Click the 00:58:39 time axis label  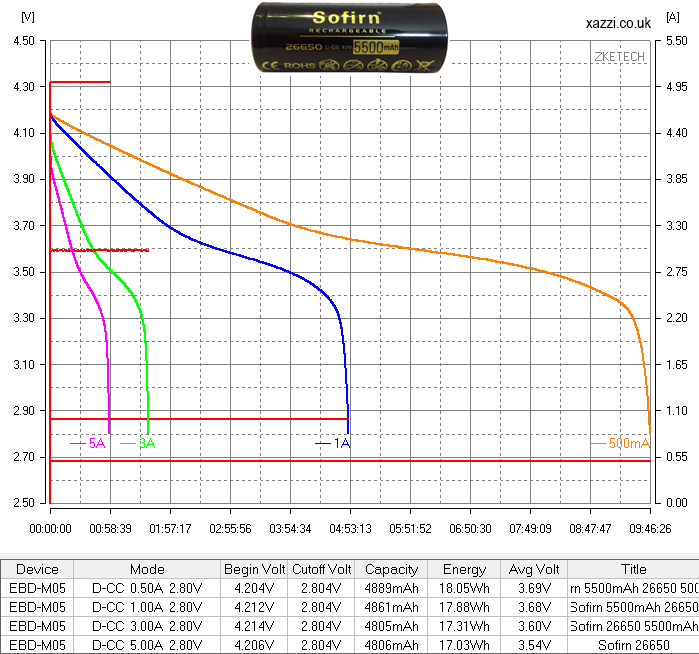(110, 529)
